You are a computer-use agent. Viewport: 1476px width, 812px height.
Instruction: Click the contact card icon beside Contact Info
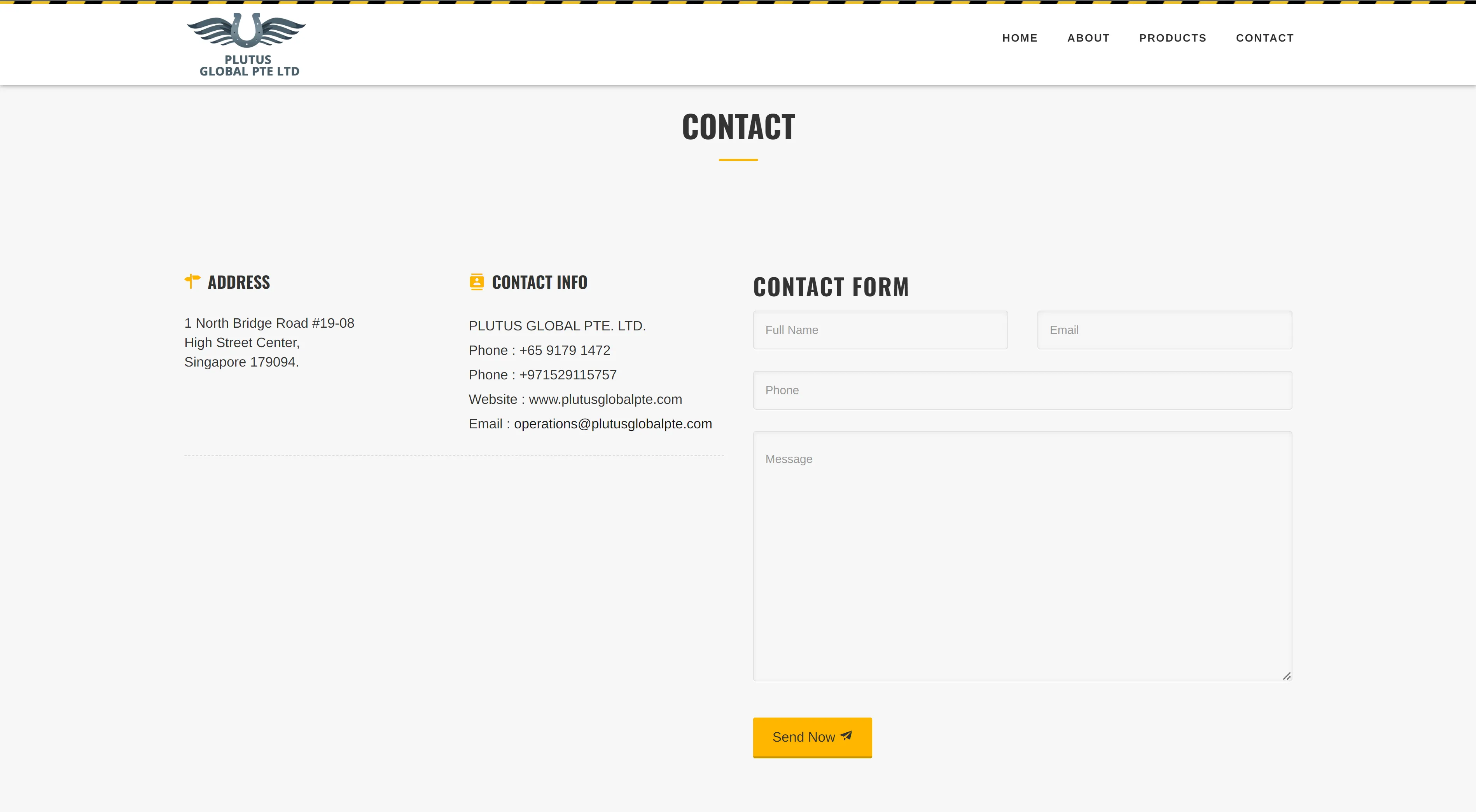(477, 282)
